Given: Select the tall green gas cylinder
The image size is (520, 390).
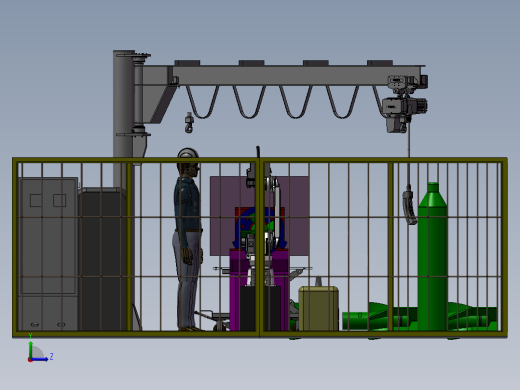Looking at the screenshot, I should coord(432,257).
